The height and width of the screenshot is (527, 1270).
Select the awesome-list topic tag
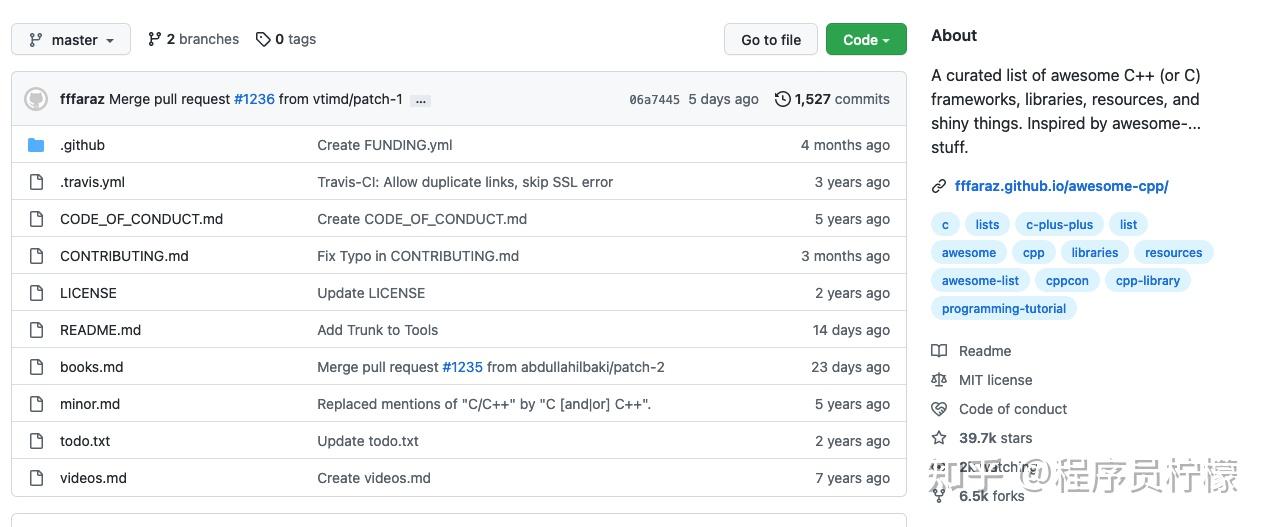981,281
